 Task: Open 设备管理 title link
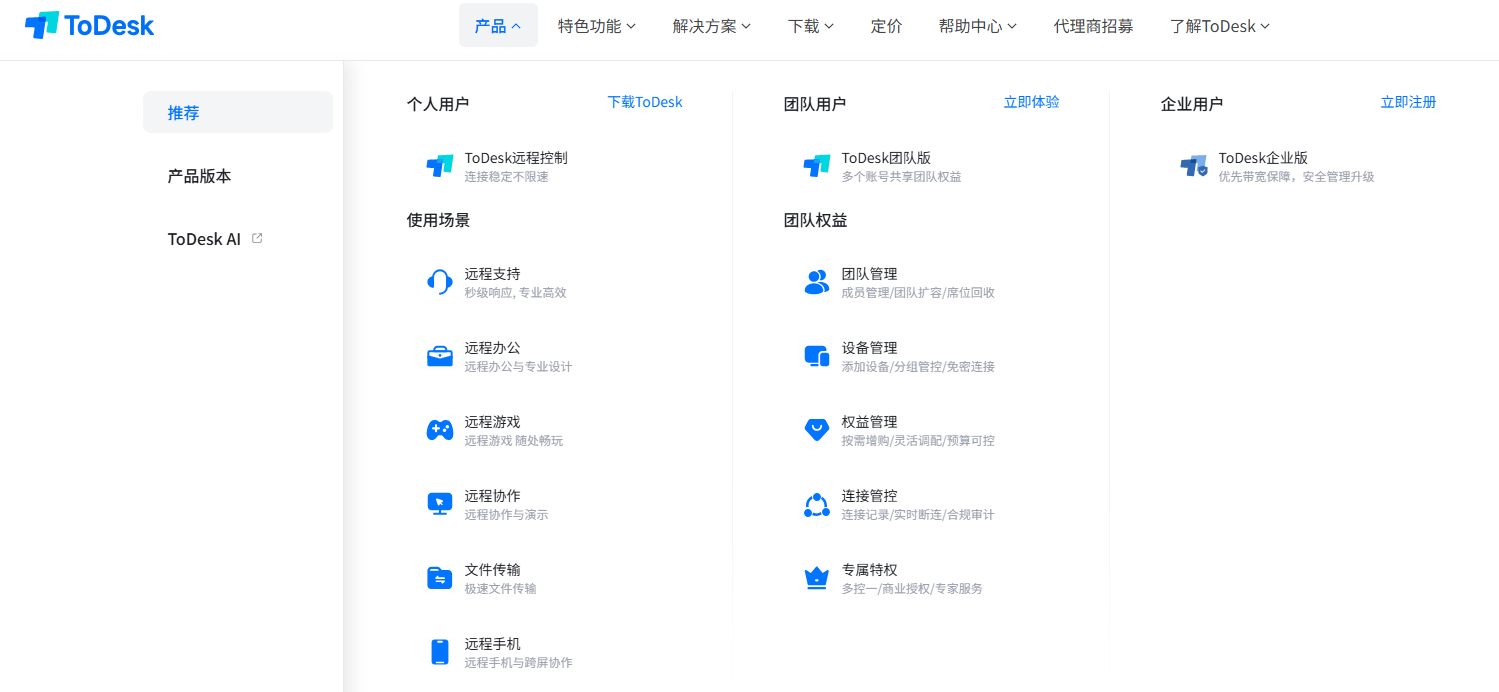point(870,348)
